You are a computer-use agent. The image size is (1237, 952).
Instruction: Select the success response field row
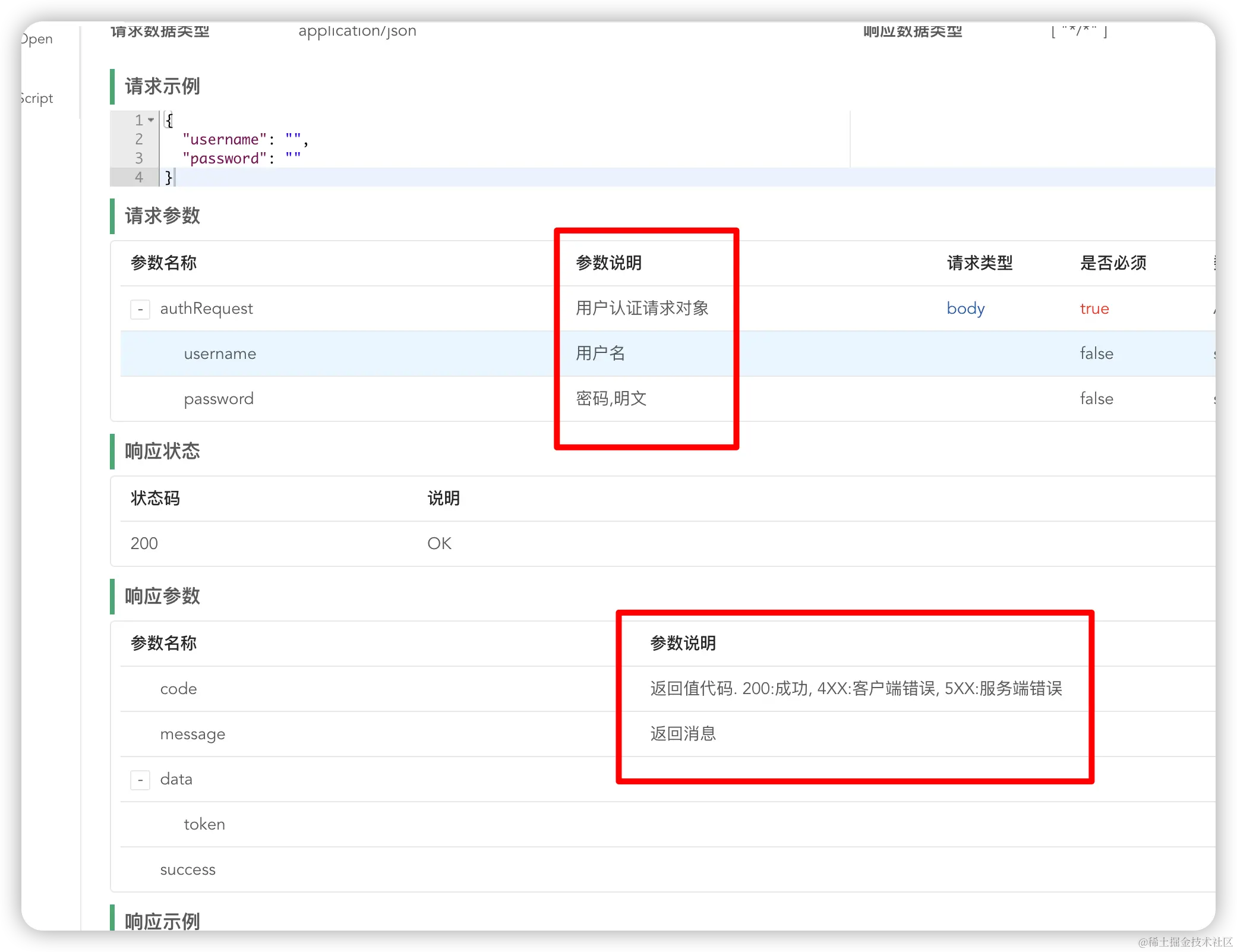click(188, 869)
